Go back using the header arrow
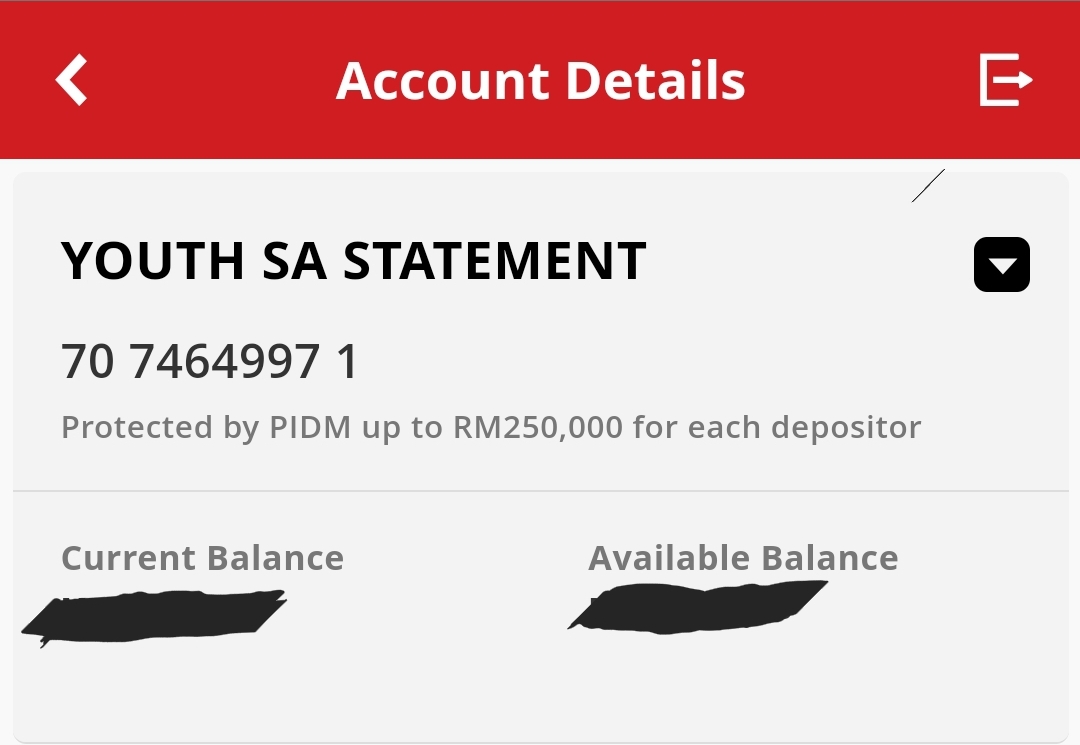 pos(72,80)
